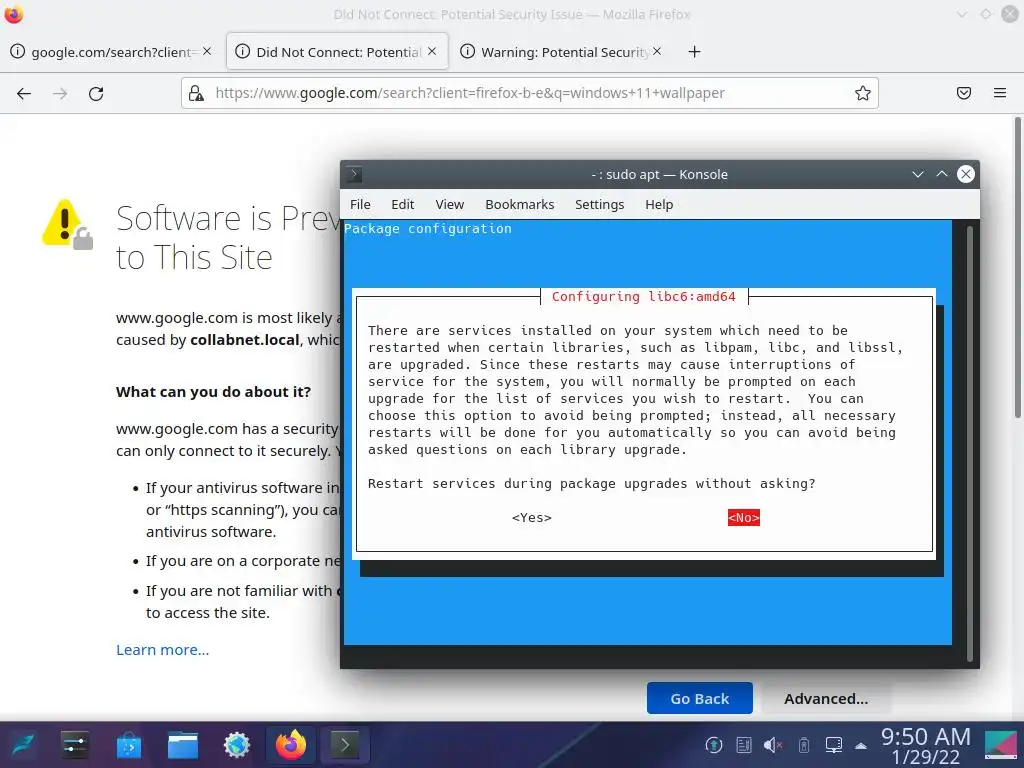Go back with the Firefox back arrow
The width and height of the screenshot is (1024, 768).
tap(24, 93)
